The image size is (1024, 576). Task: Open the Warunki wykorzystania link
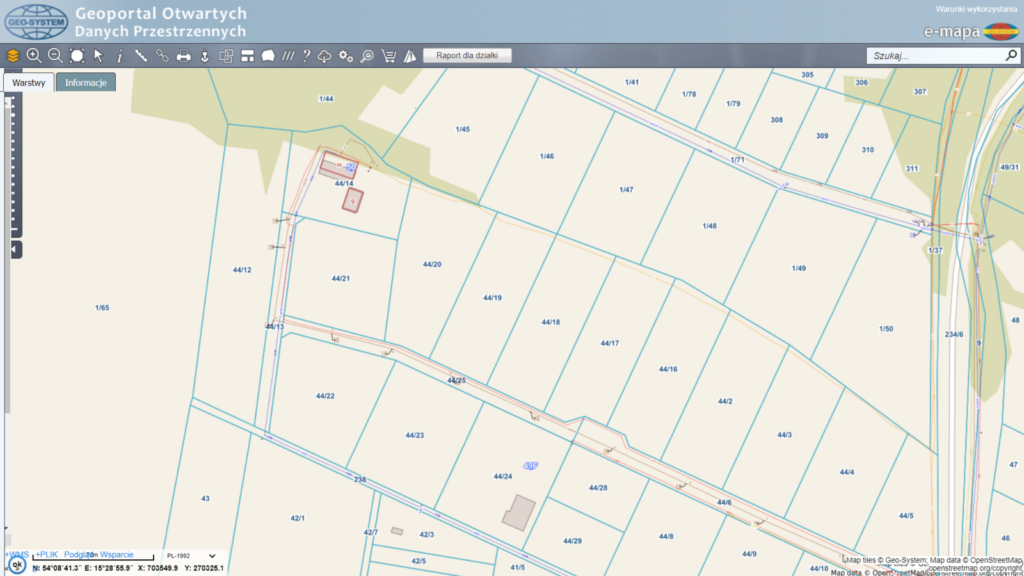976,9
